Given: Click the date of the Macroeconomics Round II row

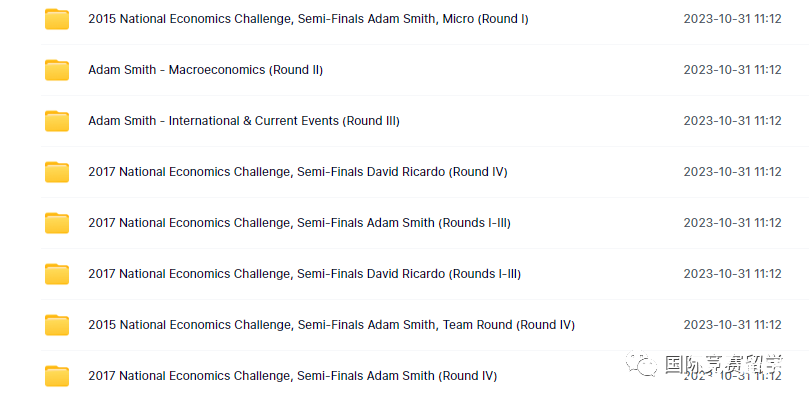Looking at the screenshot, I should click(x=732, y=70).
